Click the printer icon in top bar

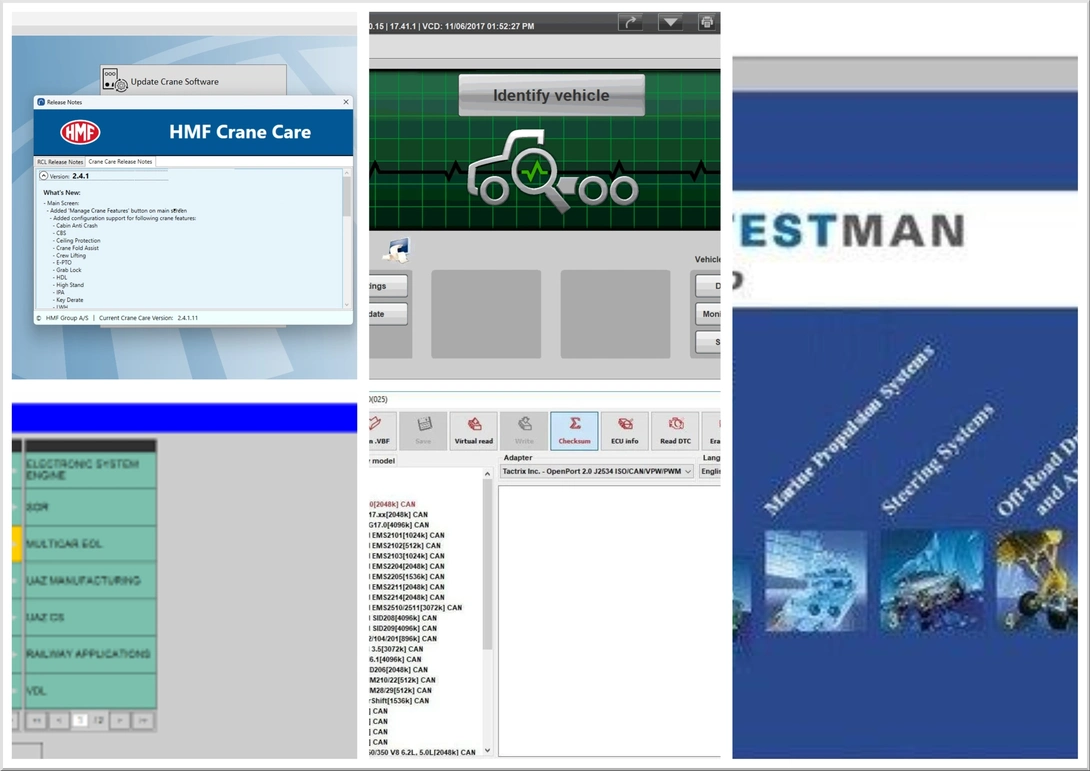(x=707, y=23)
